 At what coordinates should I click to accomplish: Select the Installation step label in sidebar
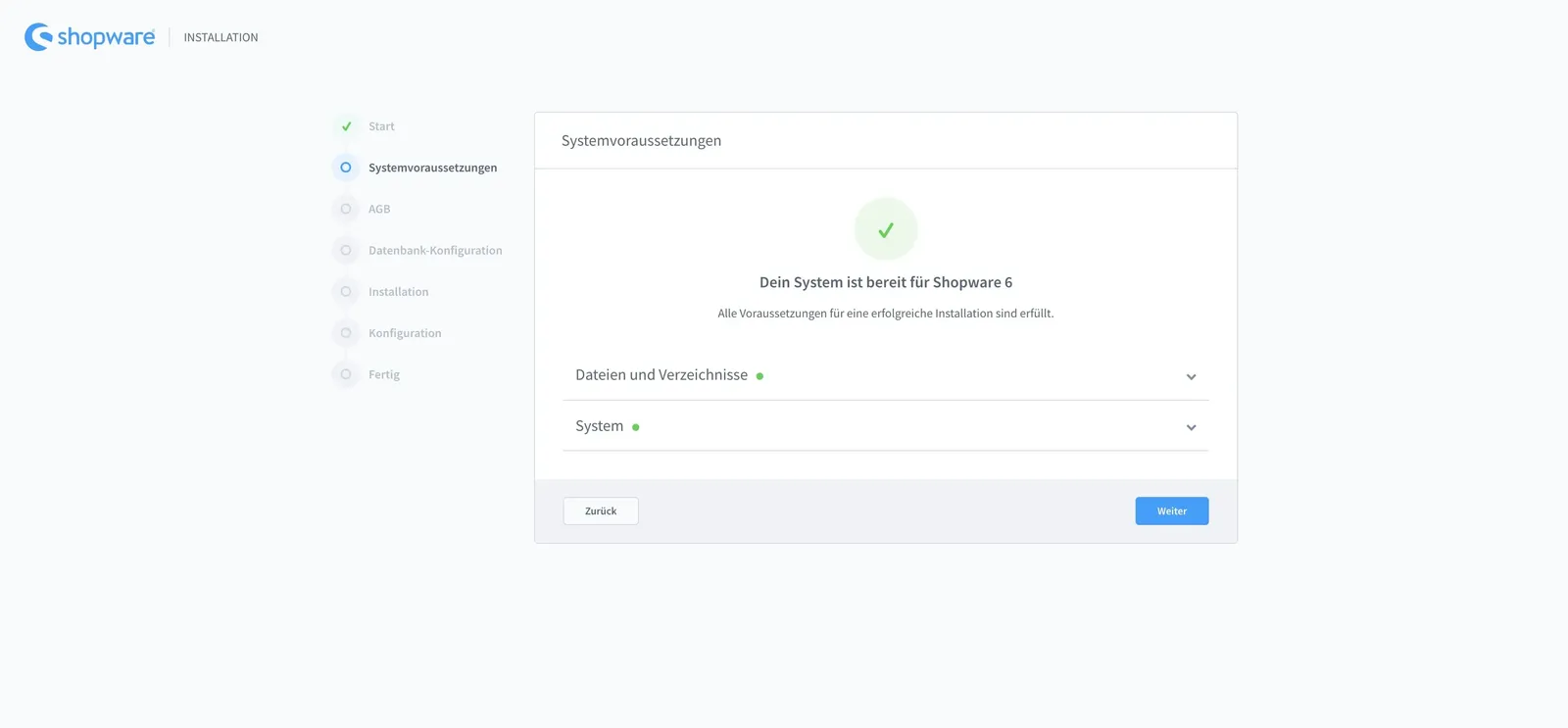[x=398, y=292]
